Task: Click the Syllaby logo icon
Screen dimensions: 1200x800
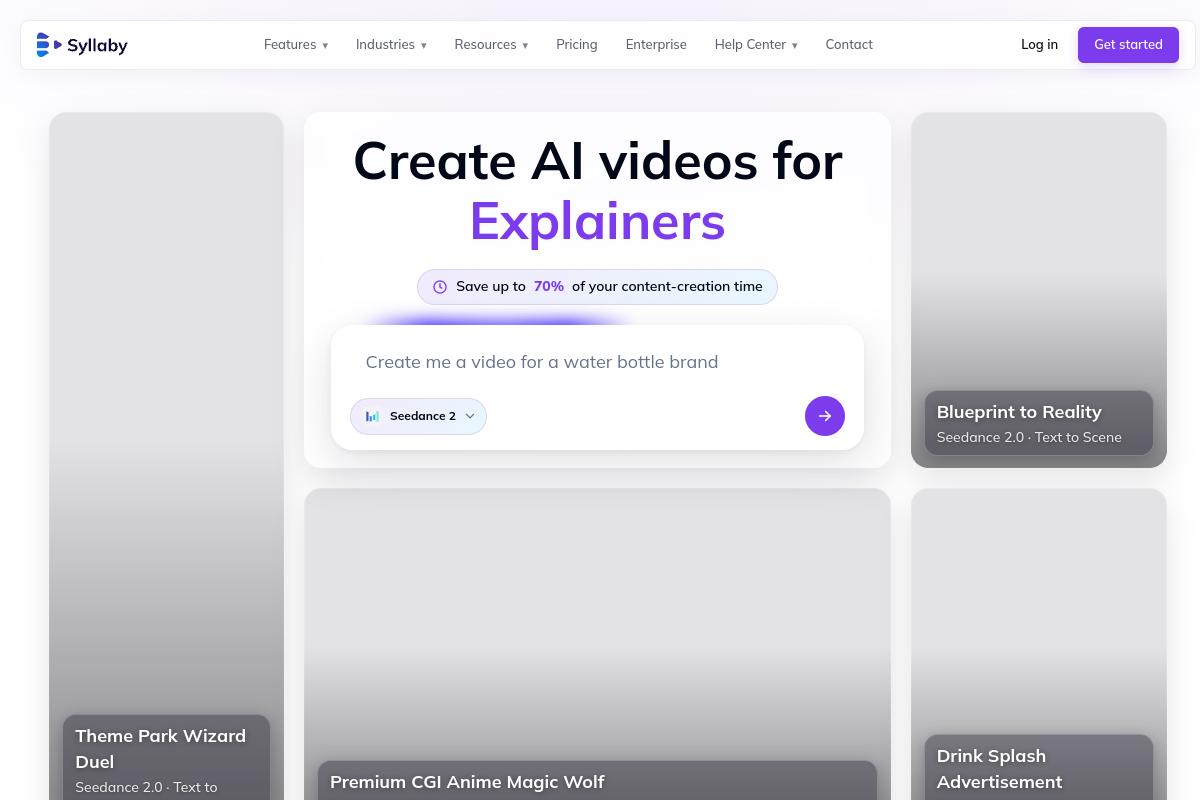Action: point(49,45)
